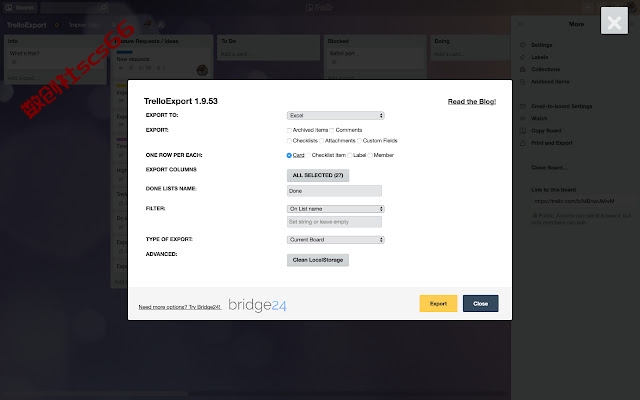Click the Settings gear icon in More menu

point(522,45)
